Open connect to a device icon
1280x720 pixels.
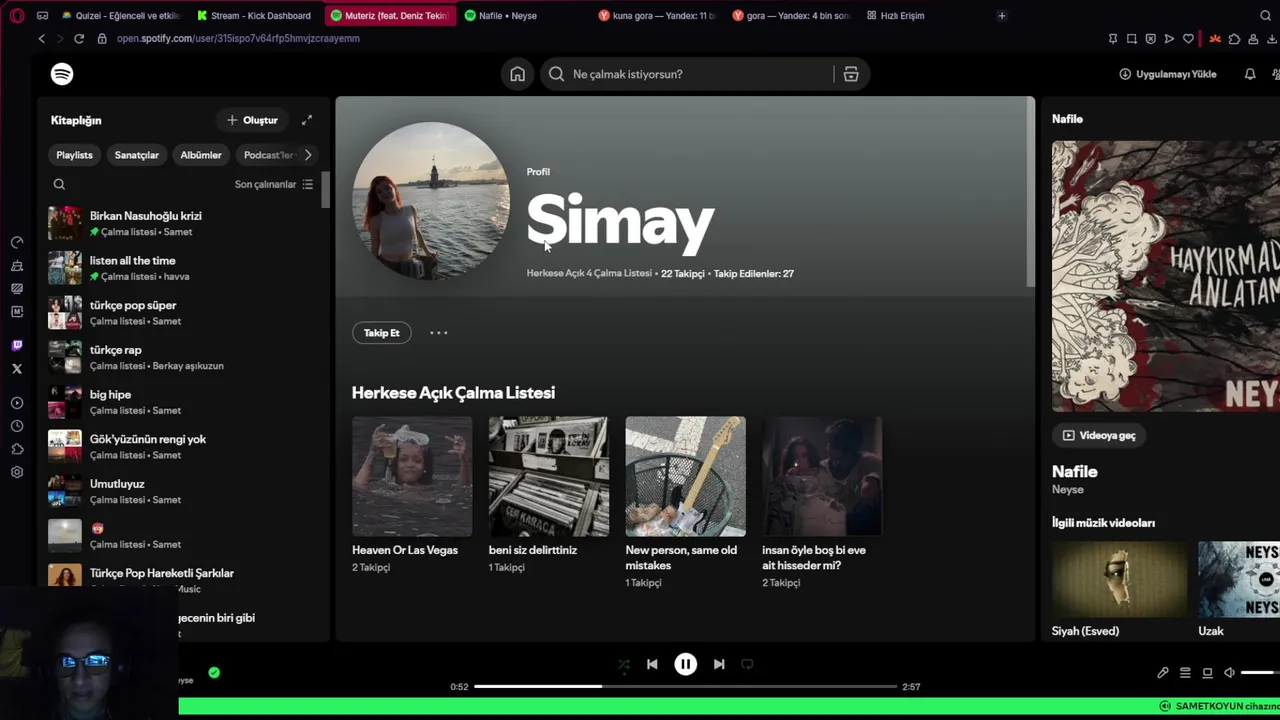tap(1207, 673)
